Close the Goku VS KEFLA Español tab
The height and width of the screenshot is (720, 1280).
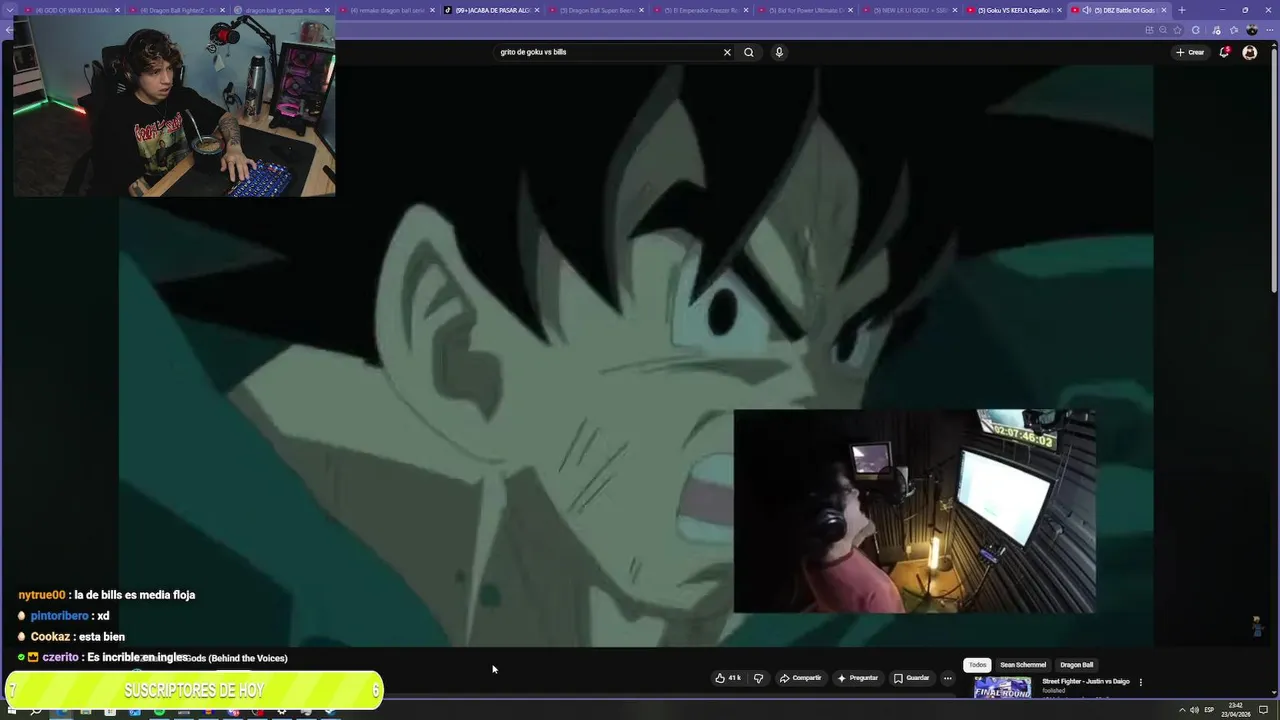pos(1059,10)
